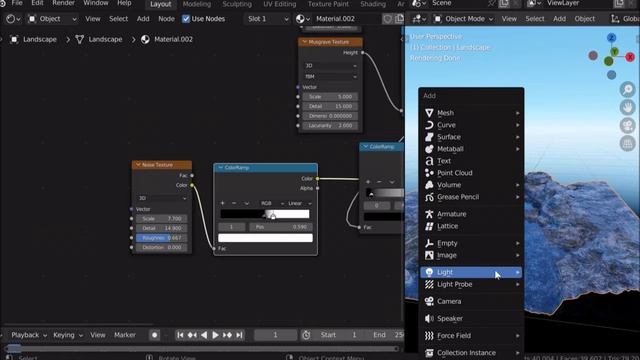Screen dimensions: 640x360
Task: Jump to timeline end frame
Action: (239, 335)
